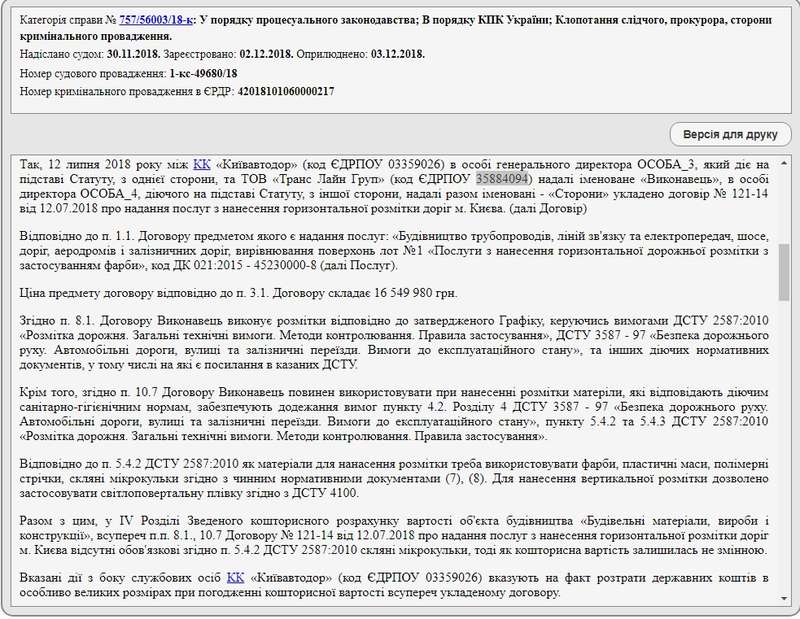Click the text Крім того, згідно п. 10.7
The image size is (800, 619).
tap(88, 392)
